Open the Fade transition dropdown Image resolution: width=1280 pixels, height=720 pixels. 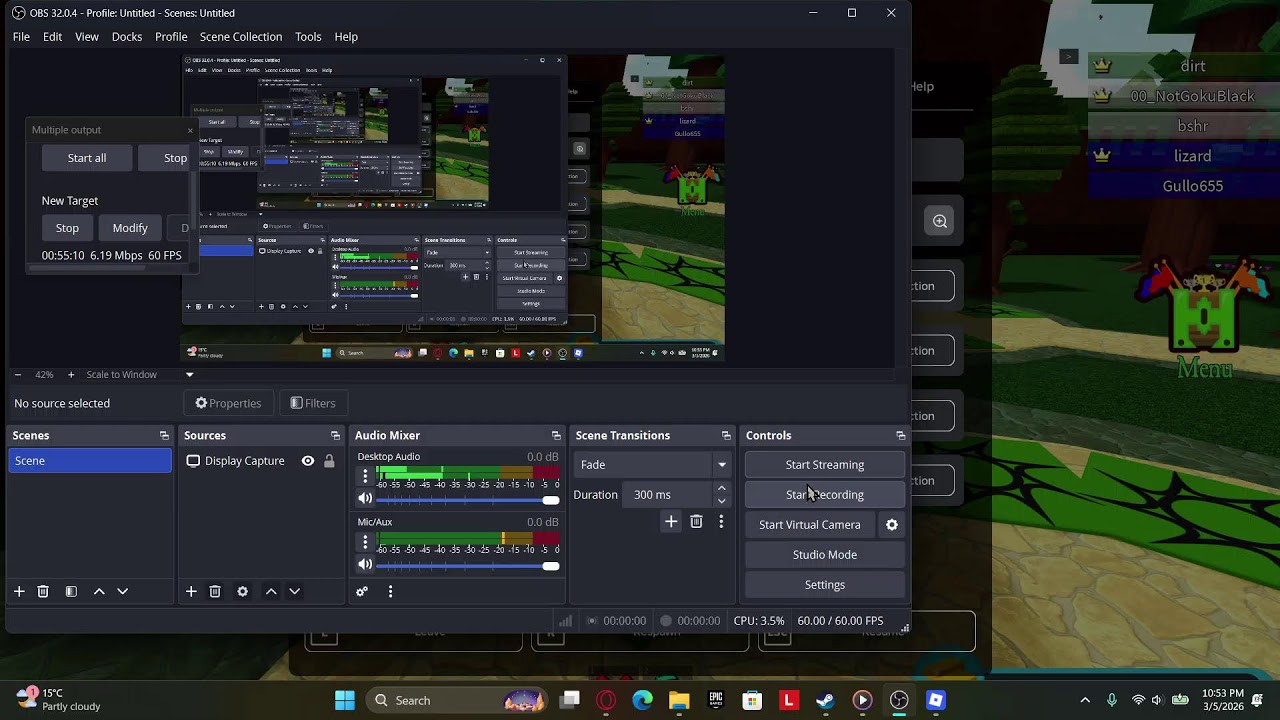[x=651, y=464]
